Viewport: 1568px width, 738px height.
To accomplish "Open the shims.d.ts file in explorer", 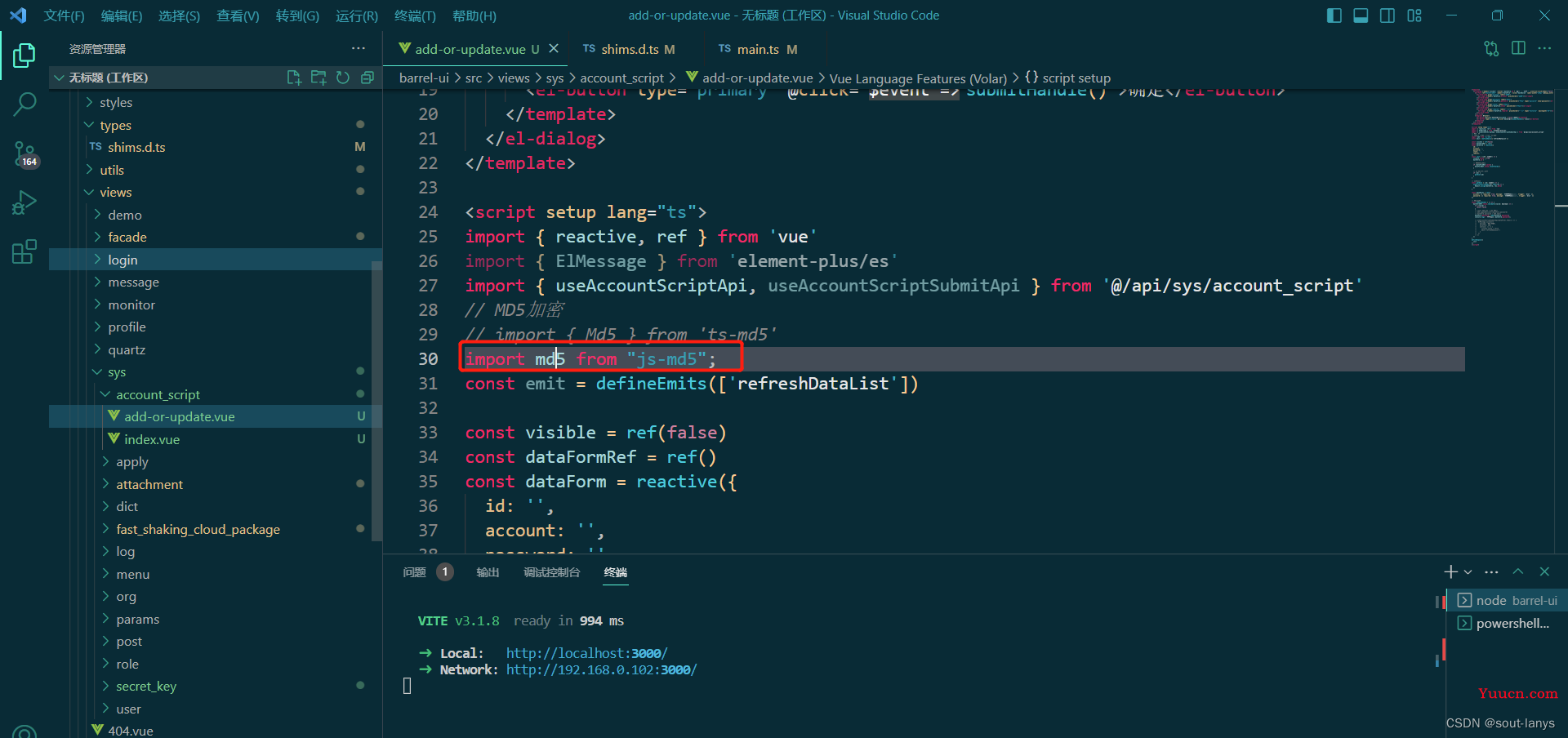I will point(136,147).
